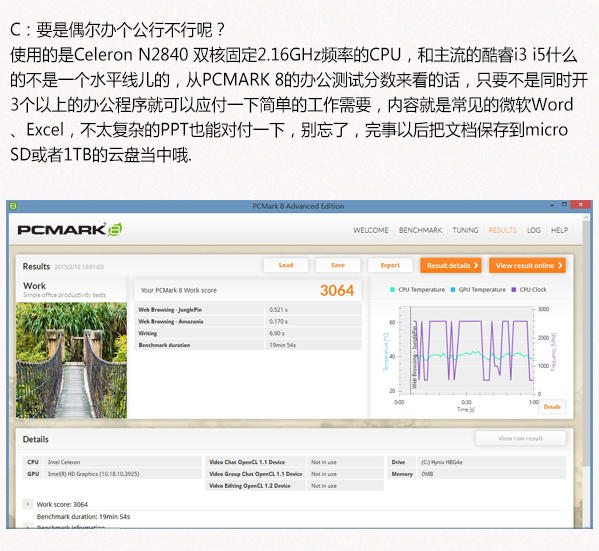The height and width of the screenshot is (551, 599).
Task: Open the TUNING tab
Action: coord(465,230)
